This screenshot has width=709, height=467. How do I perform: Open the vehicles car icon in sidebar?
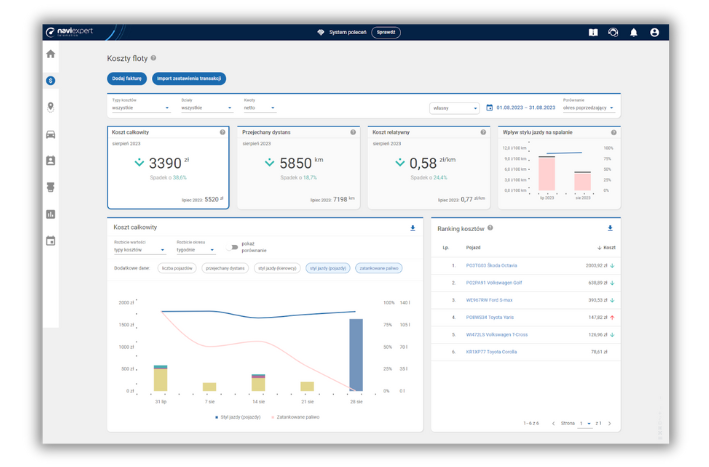(51, 133)
